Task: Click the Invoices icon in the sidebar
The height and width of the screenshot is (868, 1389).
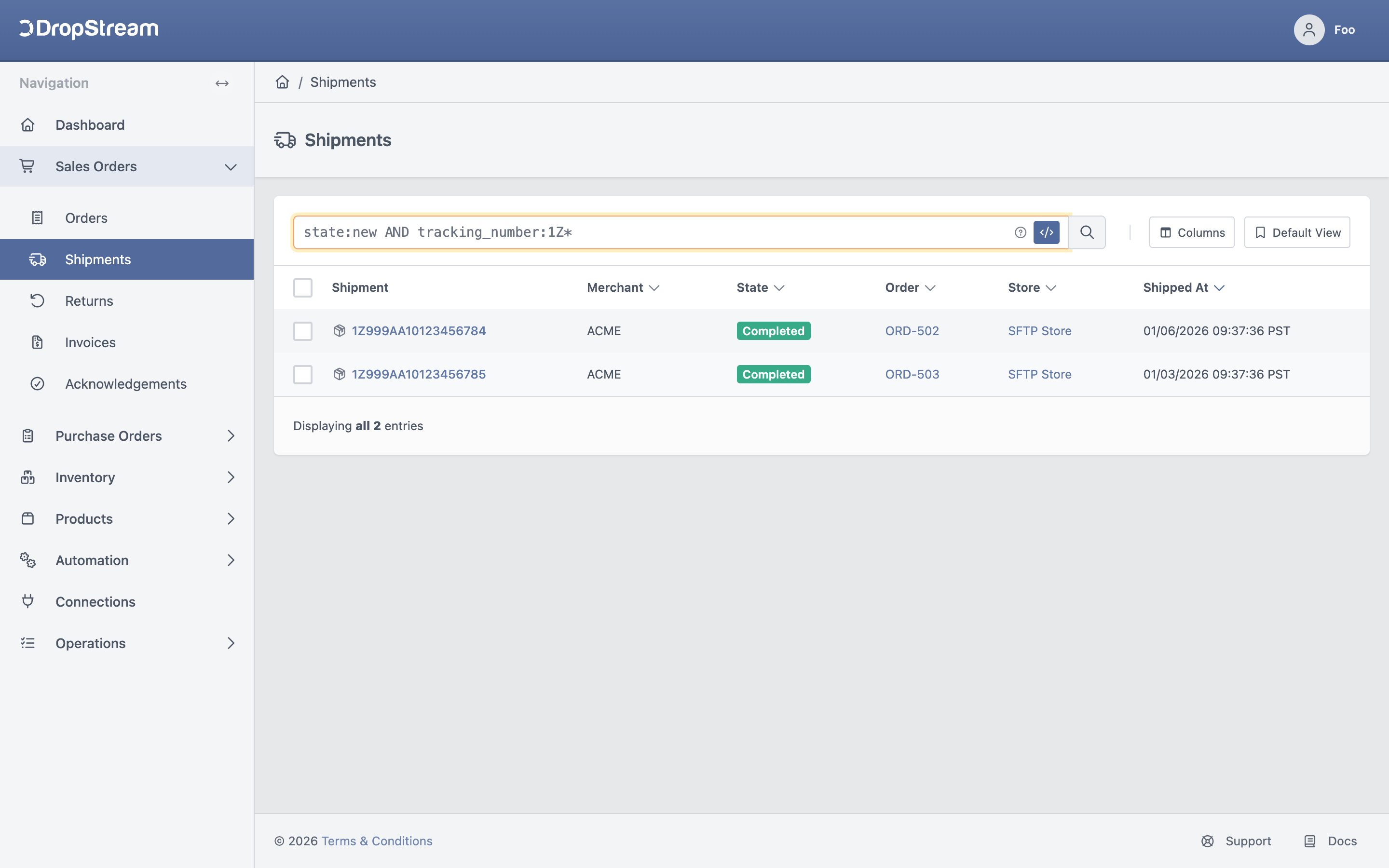Action: 37,342
